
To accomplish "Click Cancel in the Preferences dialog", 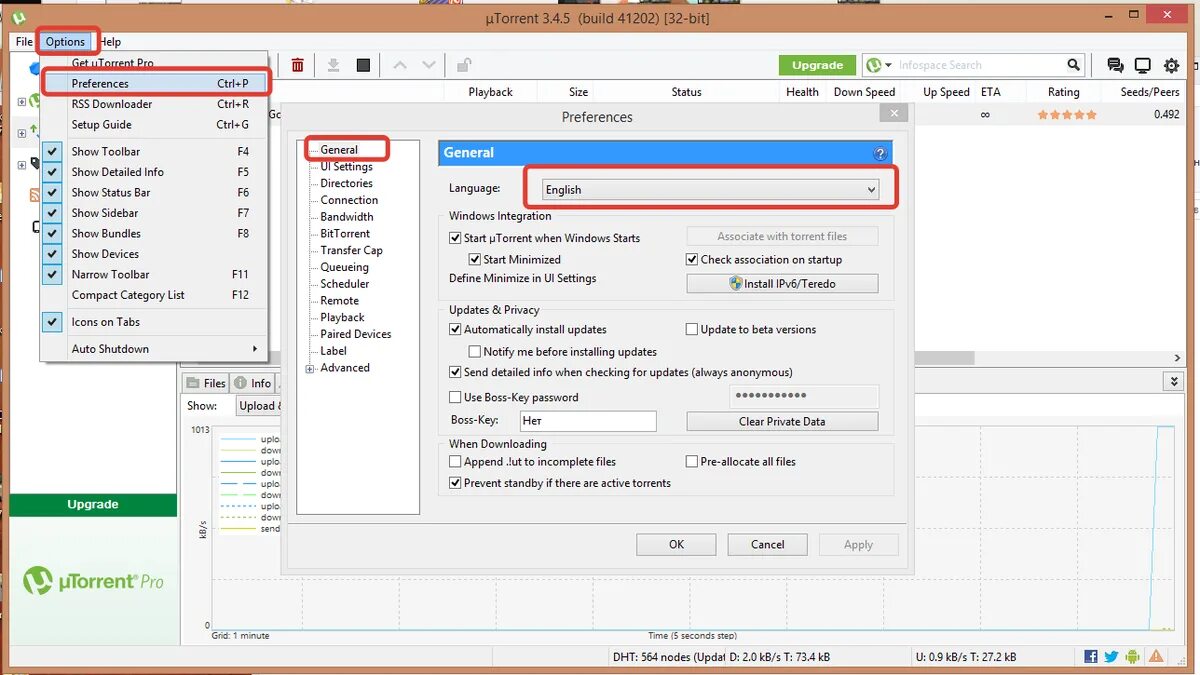I will tap(767, 544).
